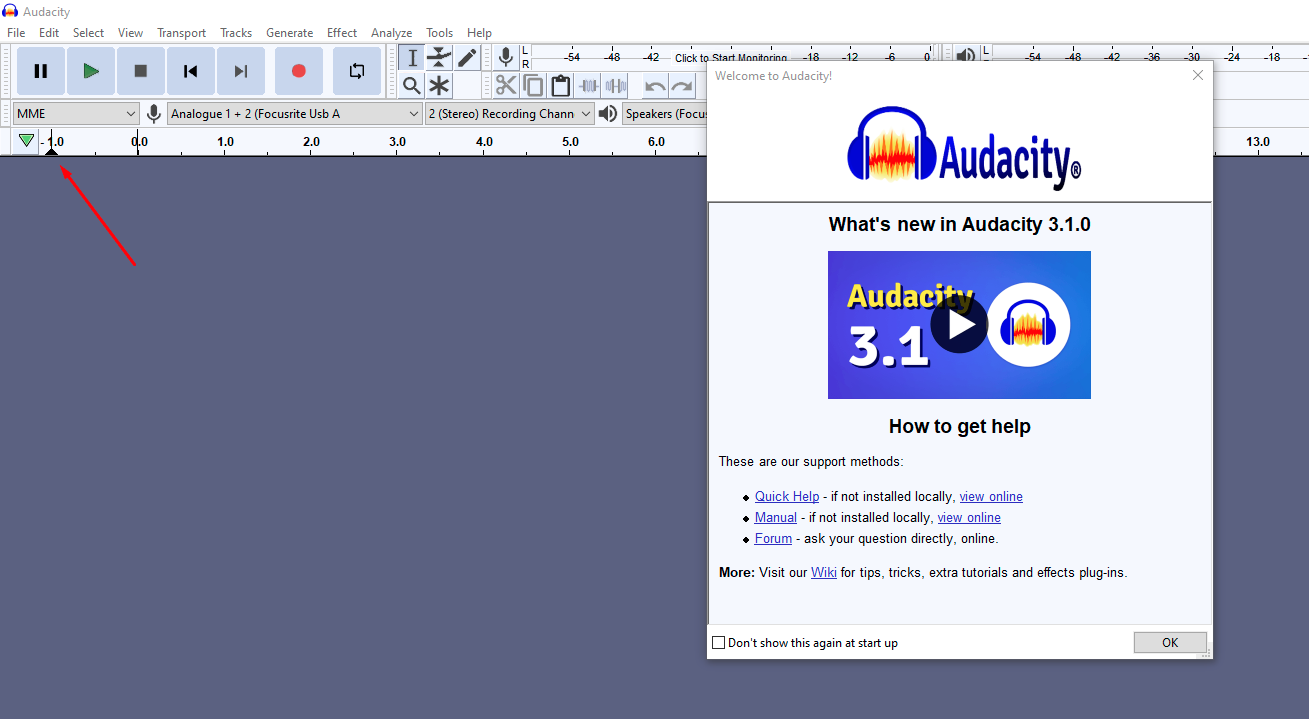Image resolution: width=1309 pixels, height=719 pixels.
Task: Open the Tracks menu
Action: pos(236,33)
